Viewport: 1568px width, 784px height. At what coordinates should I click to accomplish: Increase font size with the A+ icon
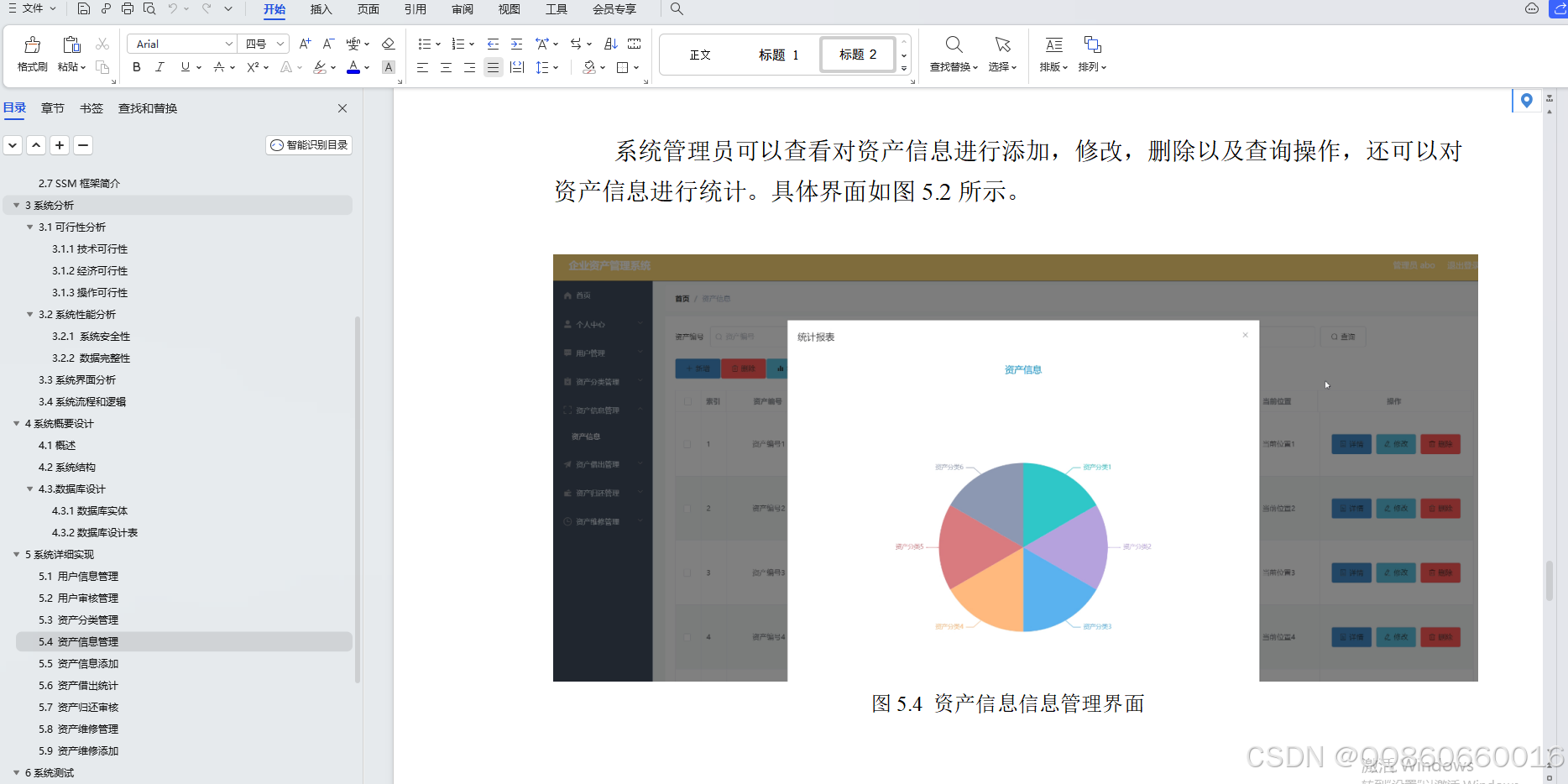click(305, 44)
